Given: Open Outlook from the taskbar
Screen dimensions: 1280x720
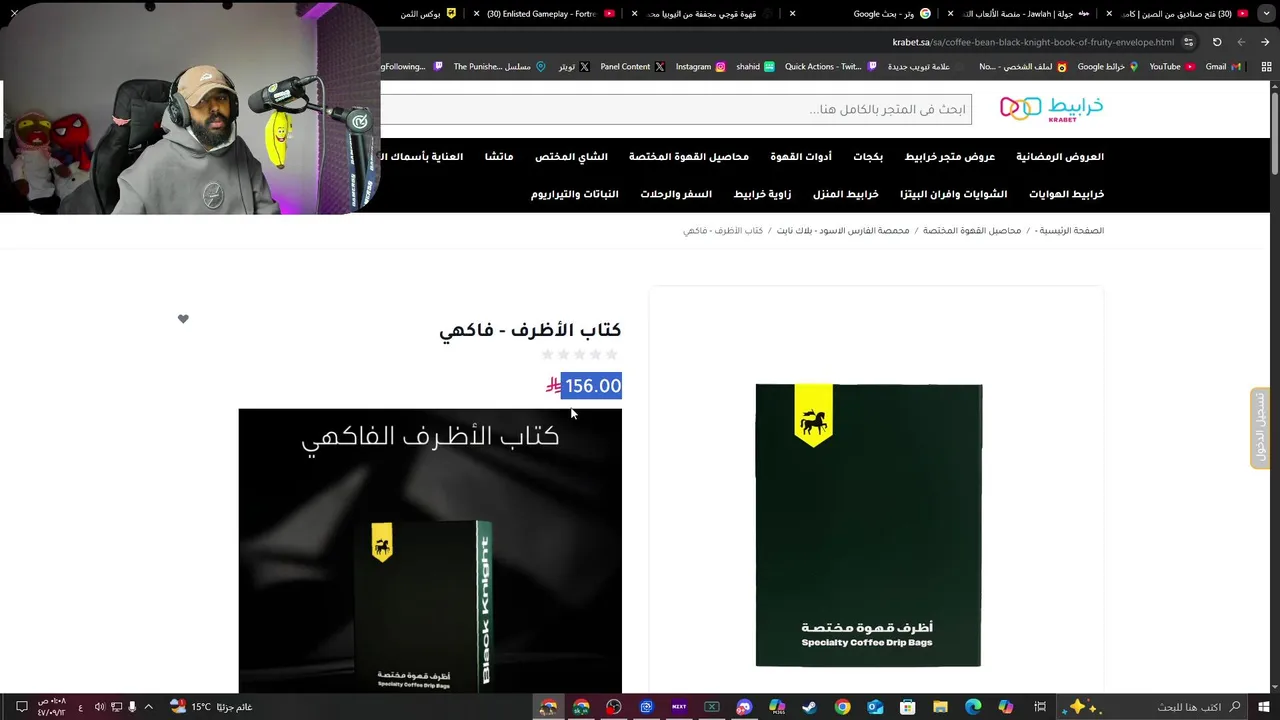Looking at the screenshot, I should click(x=875, y=707).
